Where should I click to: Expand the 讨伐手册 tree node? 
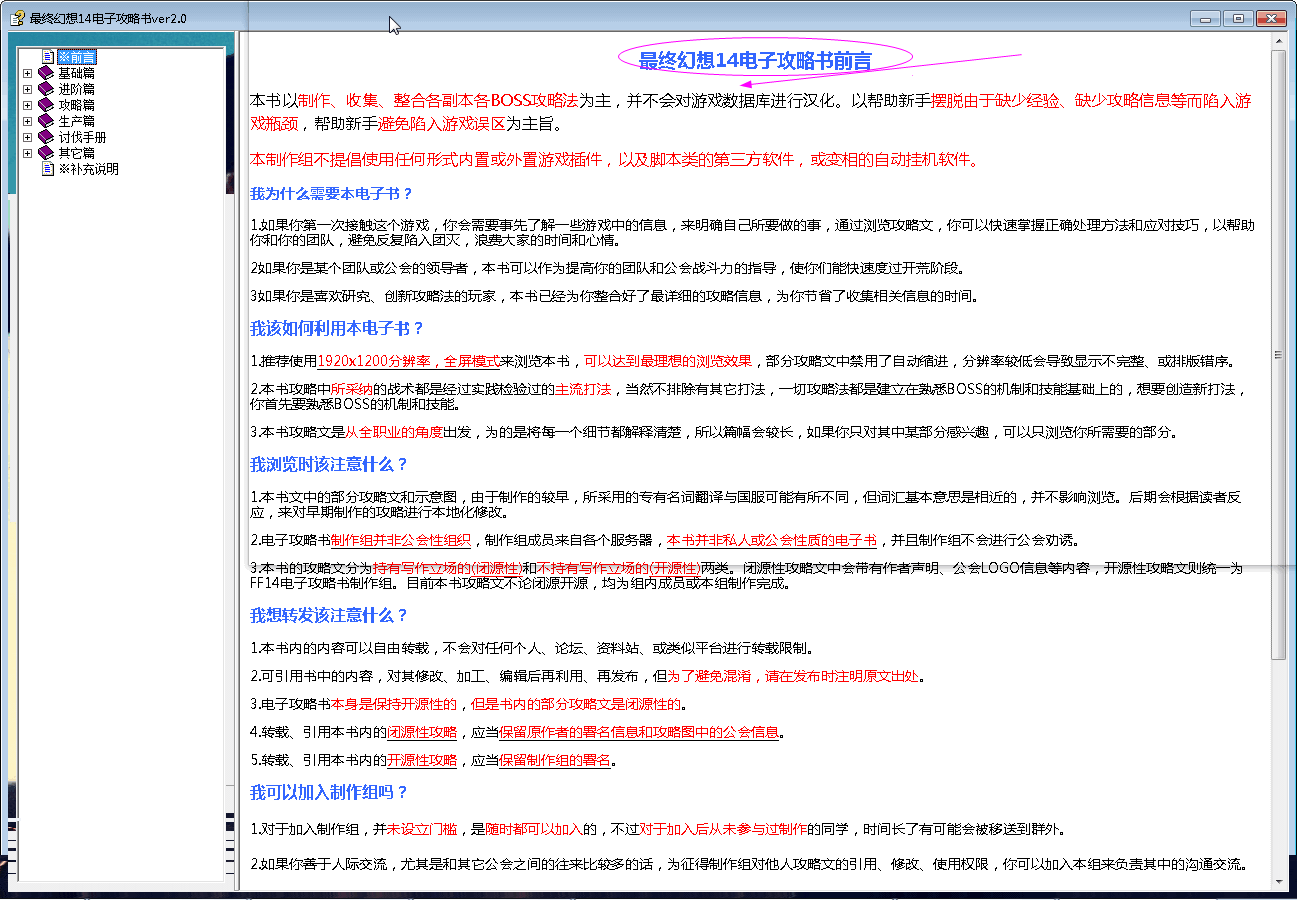tap(28, 137)
